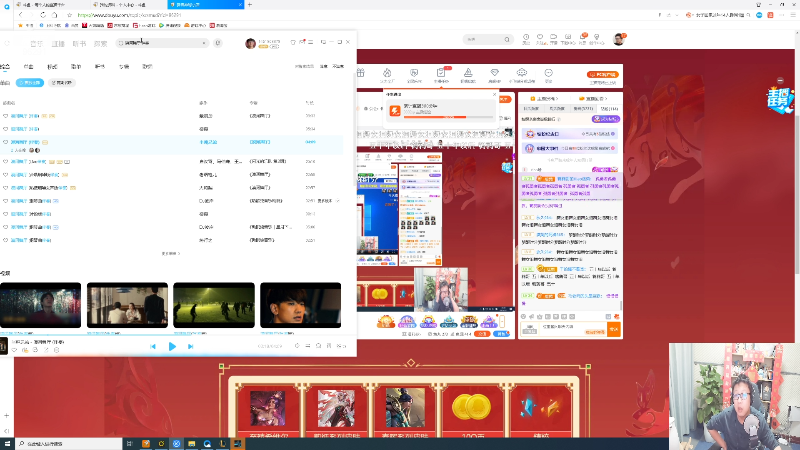This screenshot has height=450, width=800.
Task: Open Douyu user avatar at top right
Action: tap(618, 39)
